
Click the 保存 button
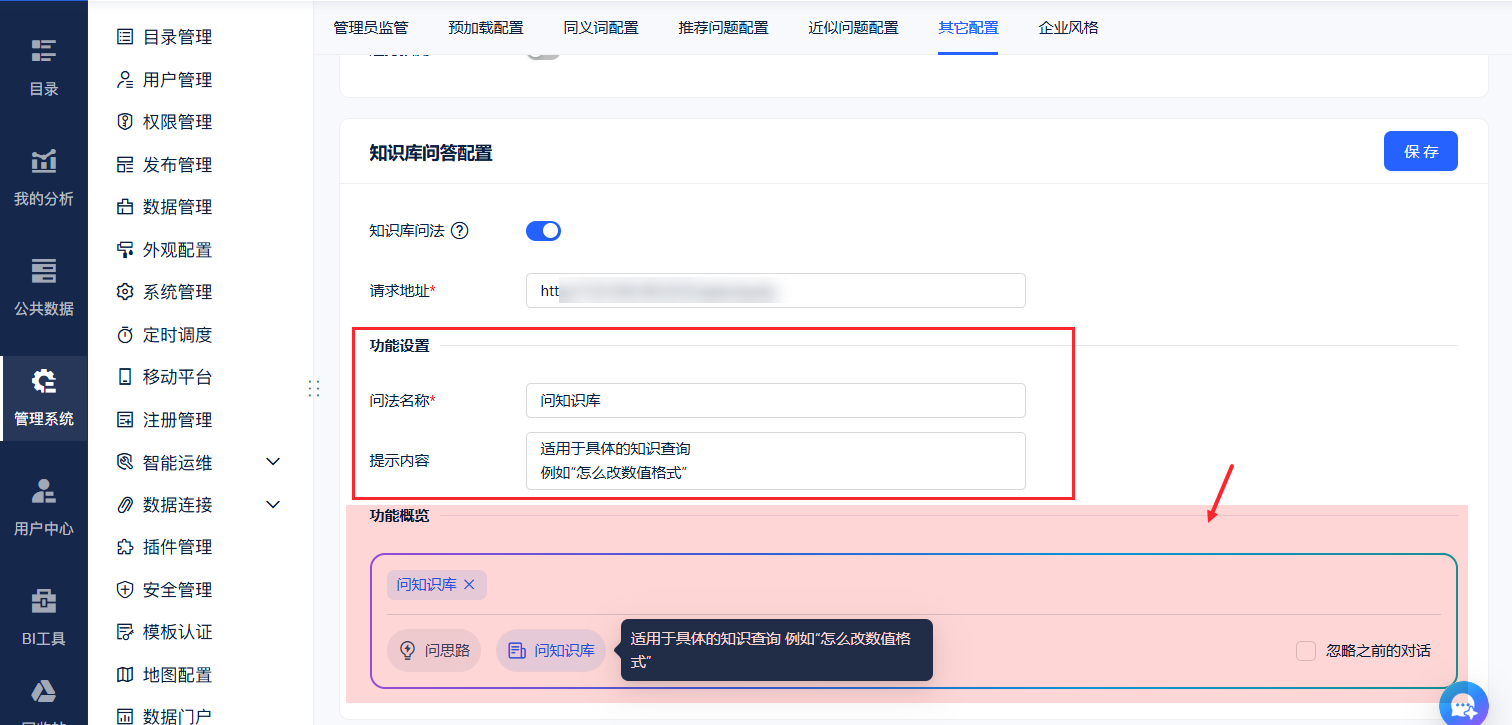[1421, 151]
